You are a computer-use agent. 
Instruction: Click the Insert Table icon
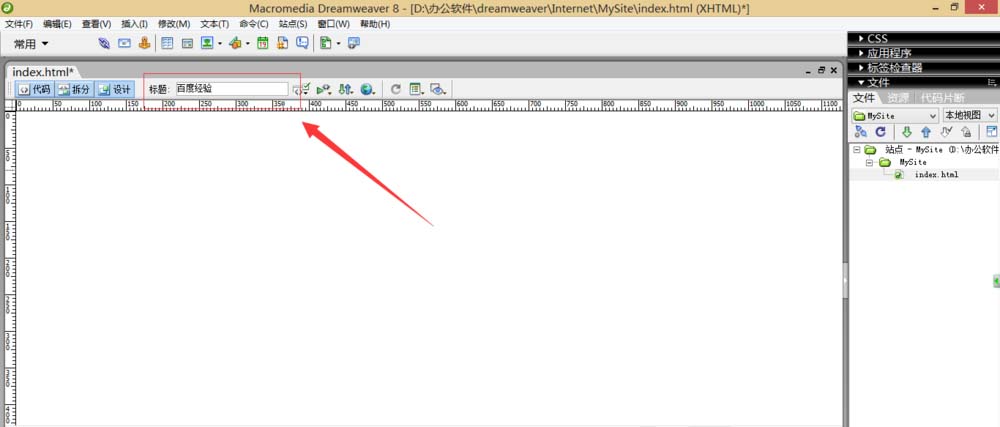click(x=167, y=43)
